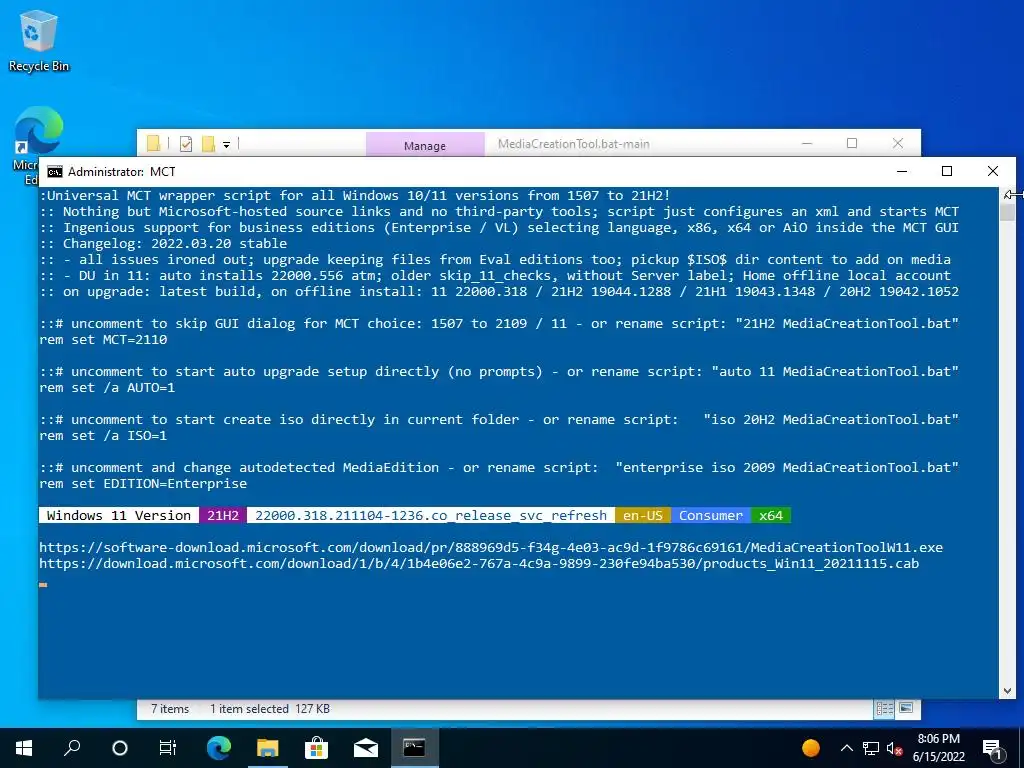1024x768 pixels.
Task: Click the Properties checkmark icon in Explorer quick access
Action: coord(186,144)
